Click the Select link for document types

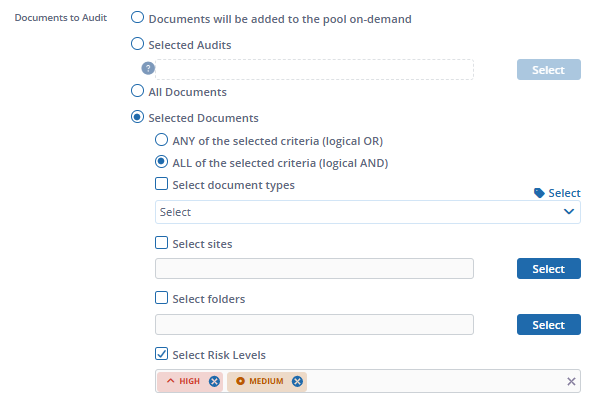(x=564, y=193)
